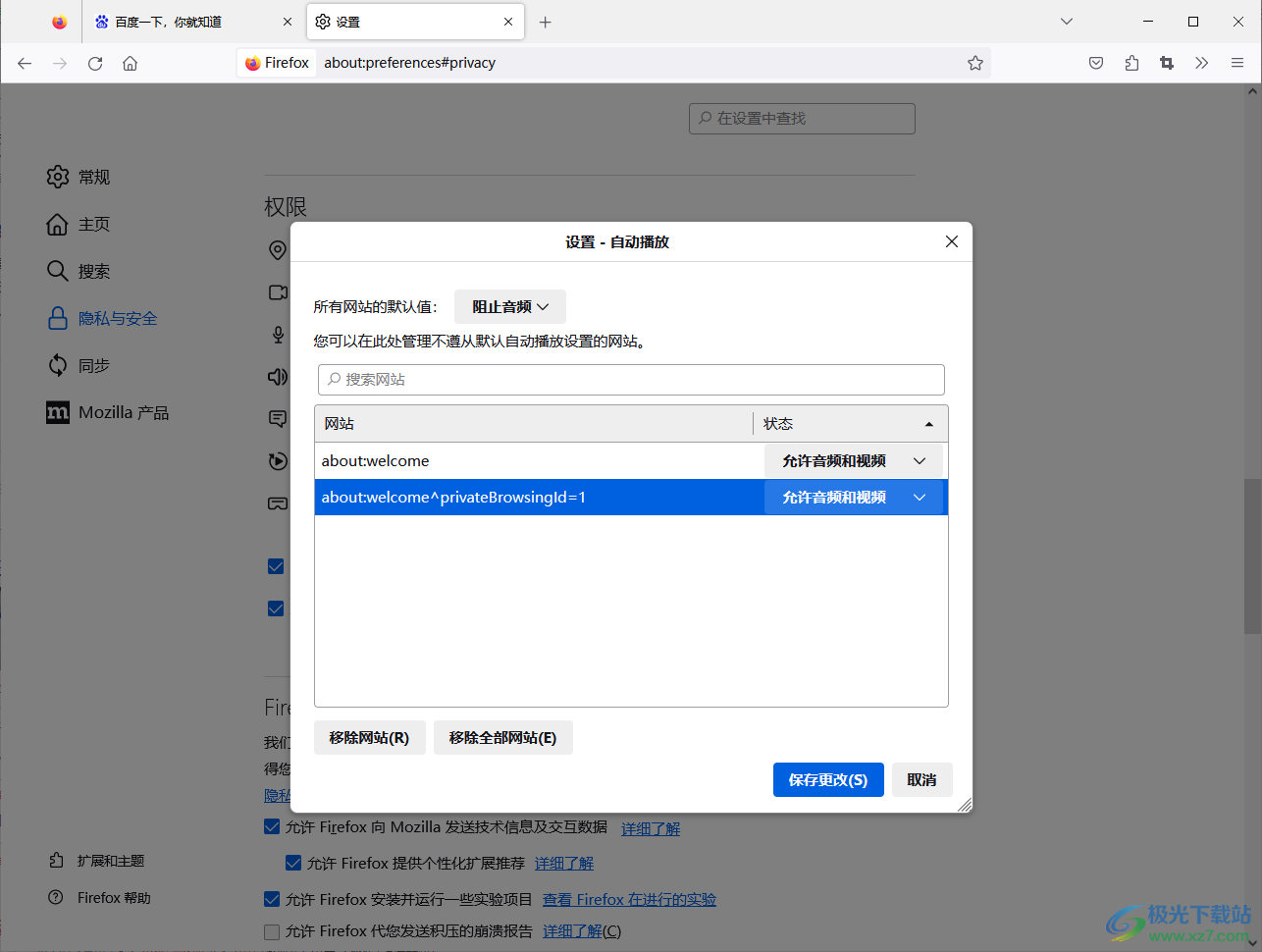Open 详细了解(C) crash reports link
This screenshot has height=952, width=1262.
point(582,931)
